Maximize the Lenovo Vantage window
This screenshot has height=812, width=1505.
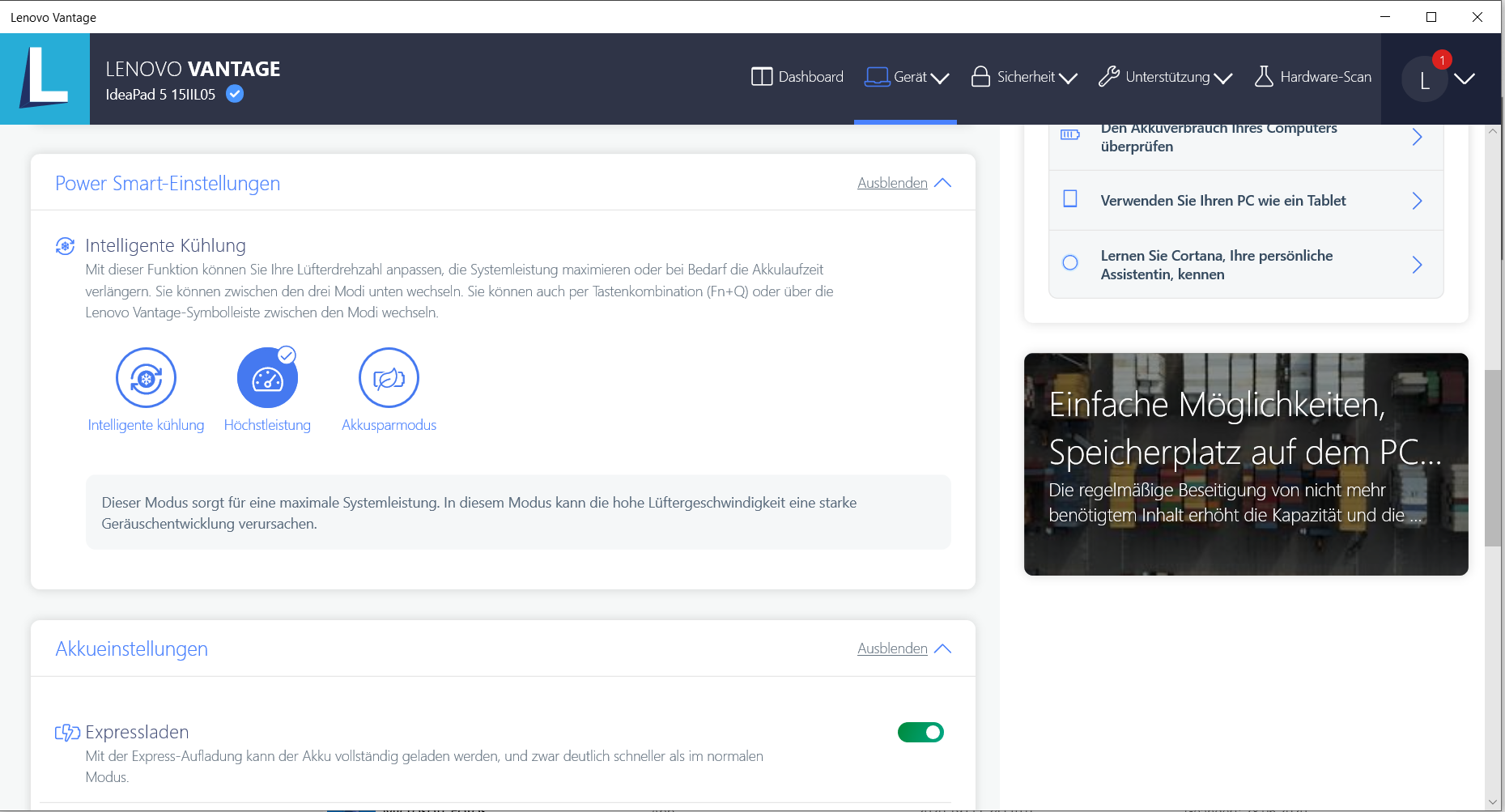pos(1431,17)
